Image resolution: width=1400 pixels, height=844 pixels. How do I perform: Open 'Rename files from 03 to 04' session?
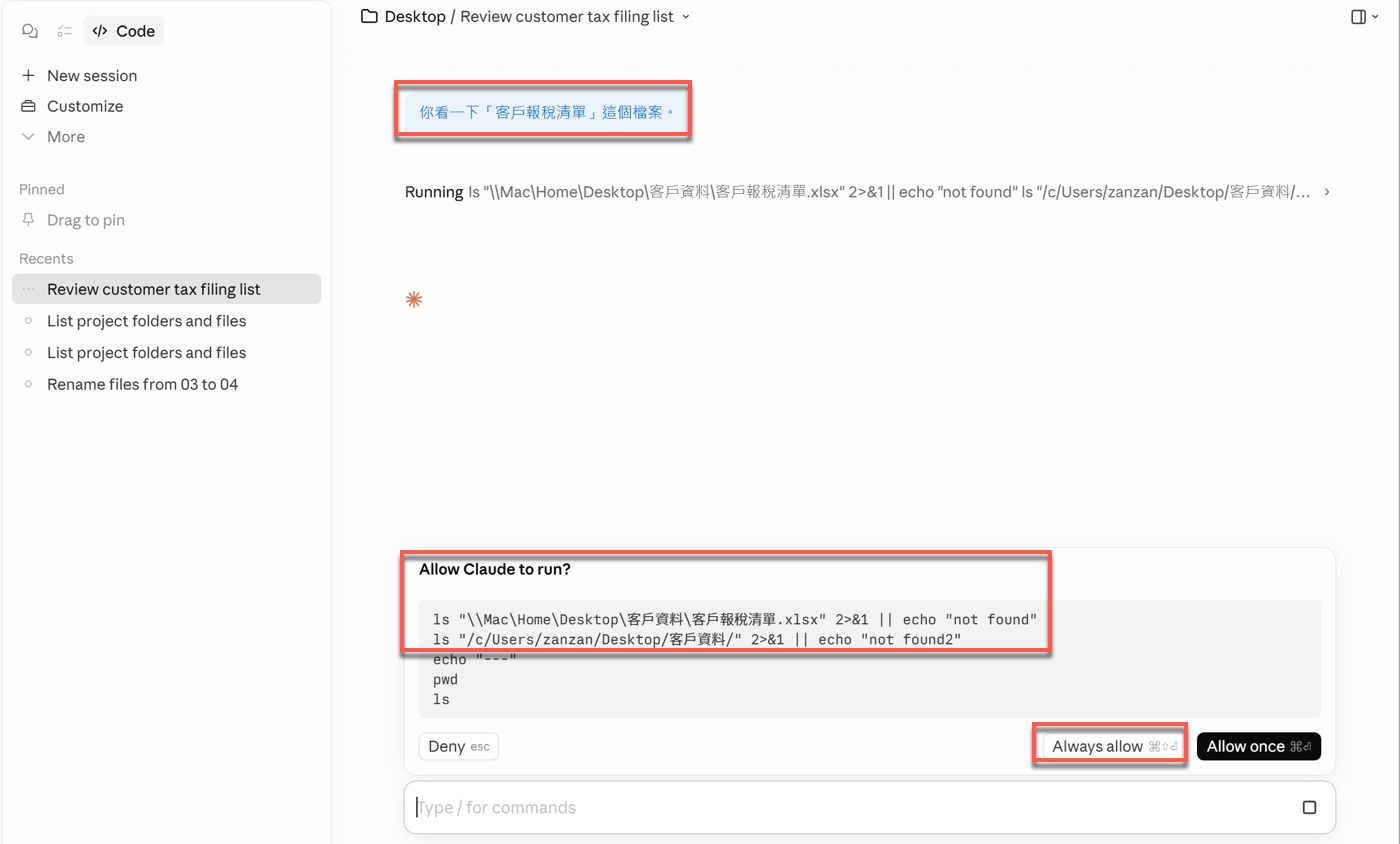pos(142,384)
